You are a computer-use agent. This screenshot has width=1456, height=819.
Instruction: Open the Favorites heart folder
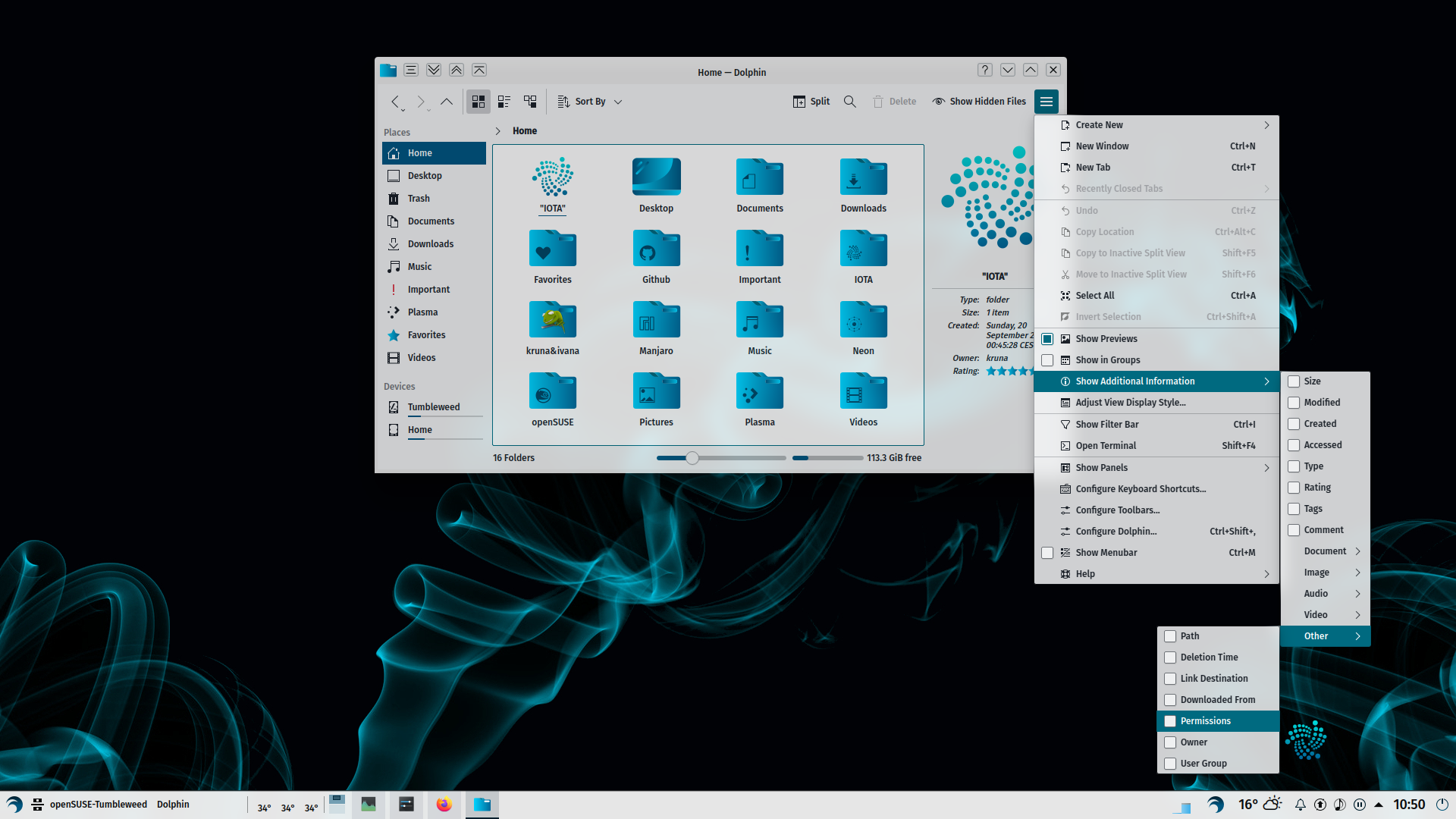click(x=553, y=249)
